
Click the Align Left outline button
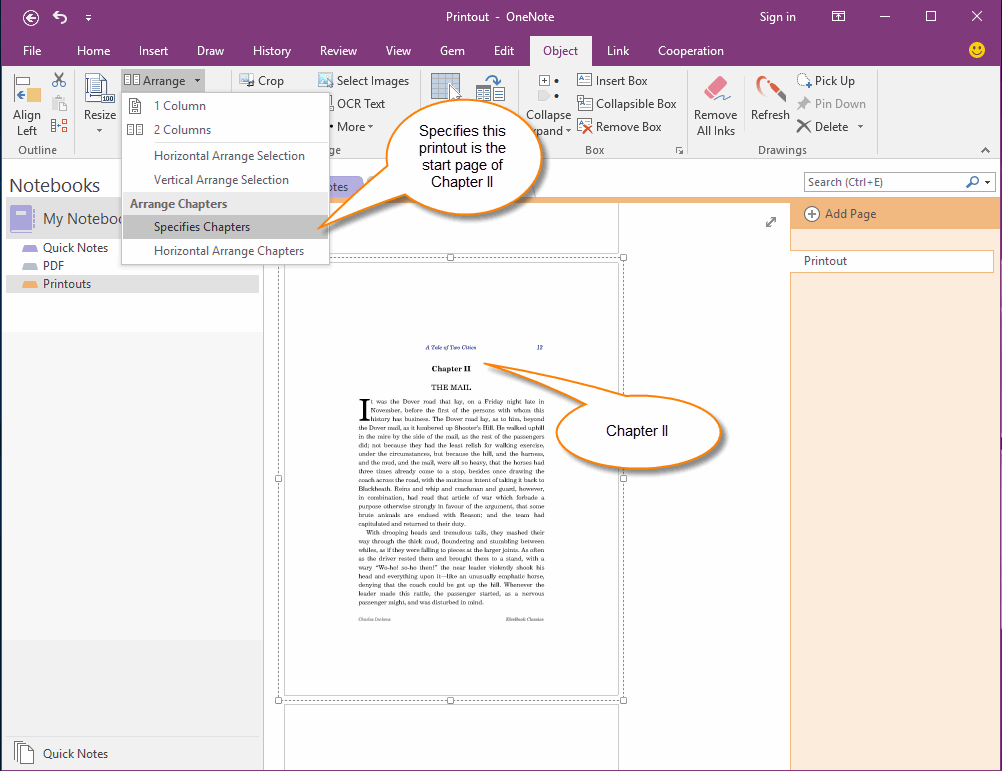tap(27, 106)
